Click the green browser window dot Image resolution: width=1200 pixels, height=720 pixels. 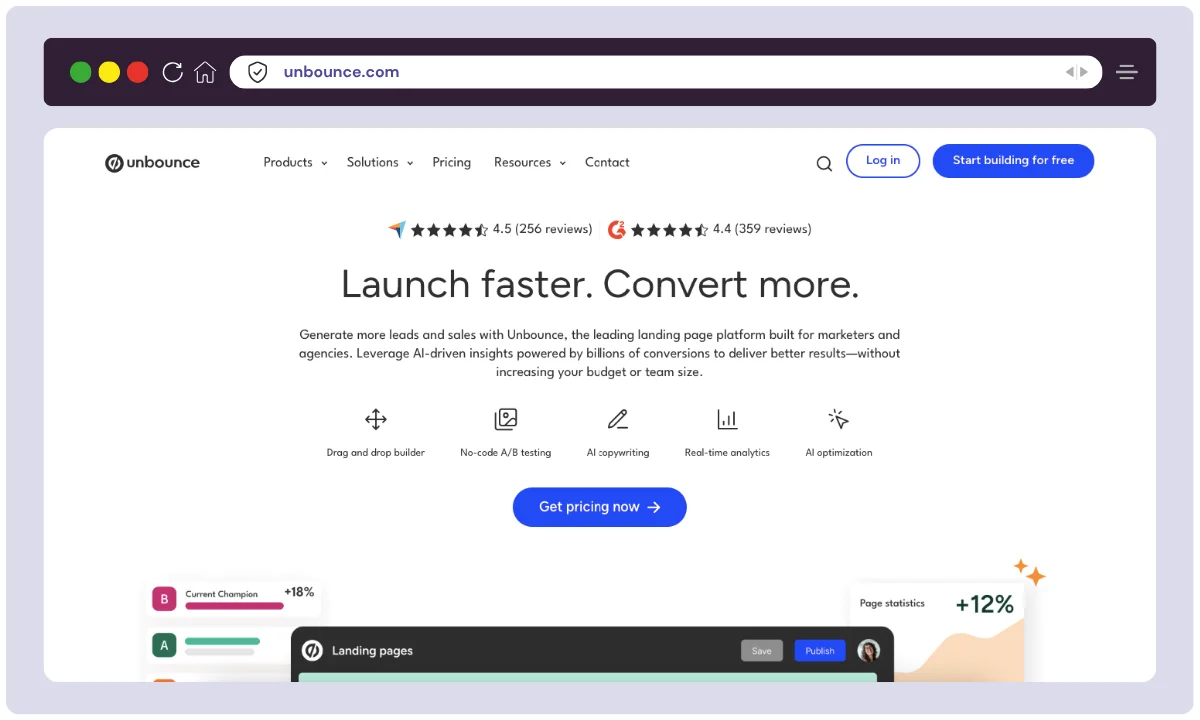pos(81,72)
